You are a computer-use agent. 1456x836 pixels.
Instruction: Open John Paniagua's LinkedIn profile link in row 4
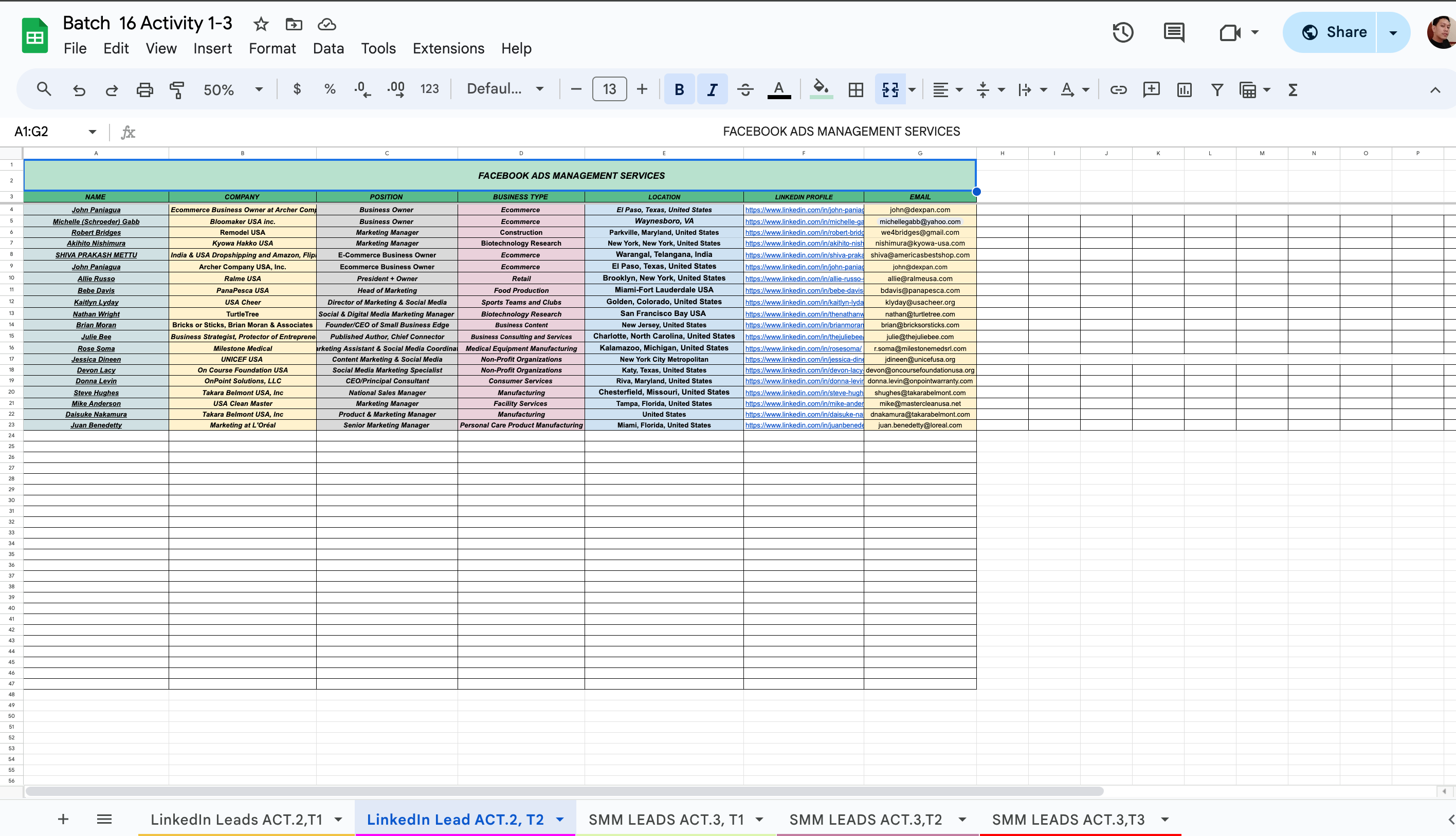point(804,210)
